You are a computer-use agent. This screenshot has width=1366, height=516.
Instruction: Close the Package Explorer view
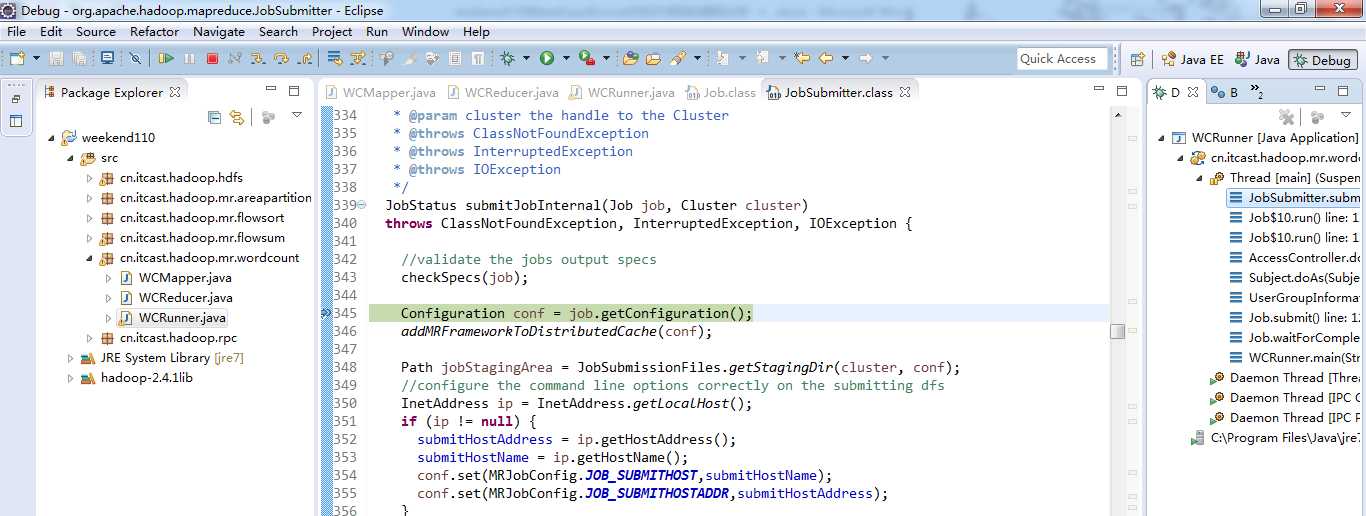click(x=174, y=92)
